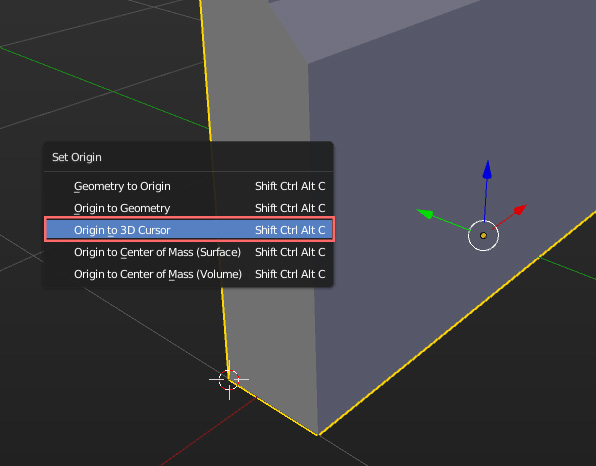Click the object origin point circle
This screenshot has height=466, width=596.
point(483,236)
